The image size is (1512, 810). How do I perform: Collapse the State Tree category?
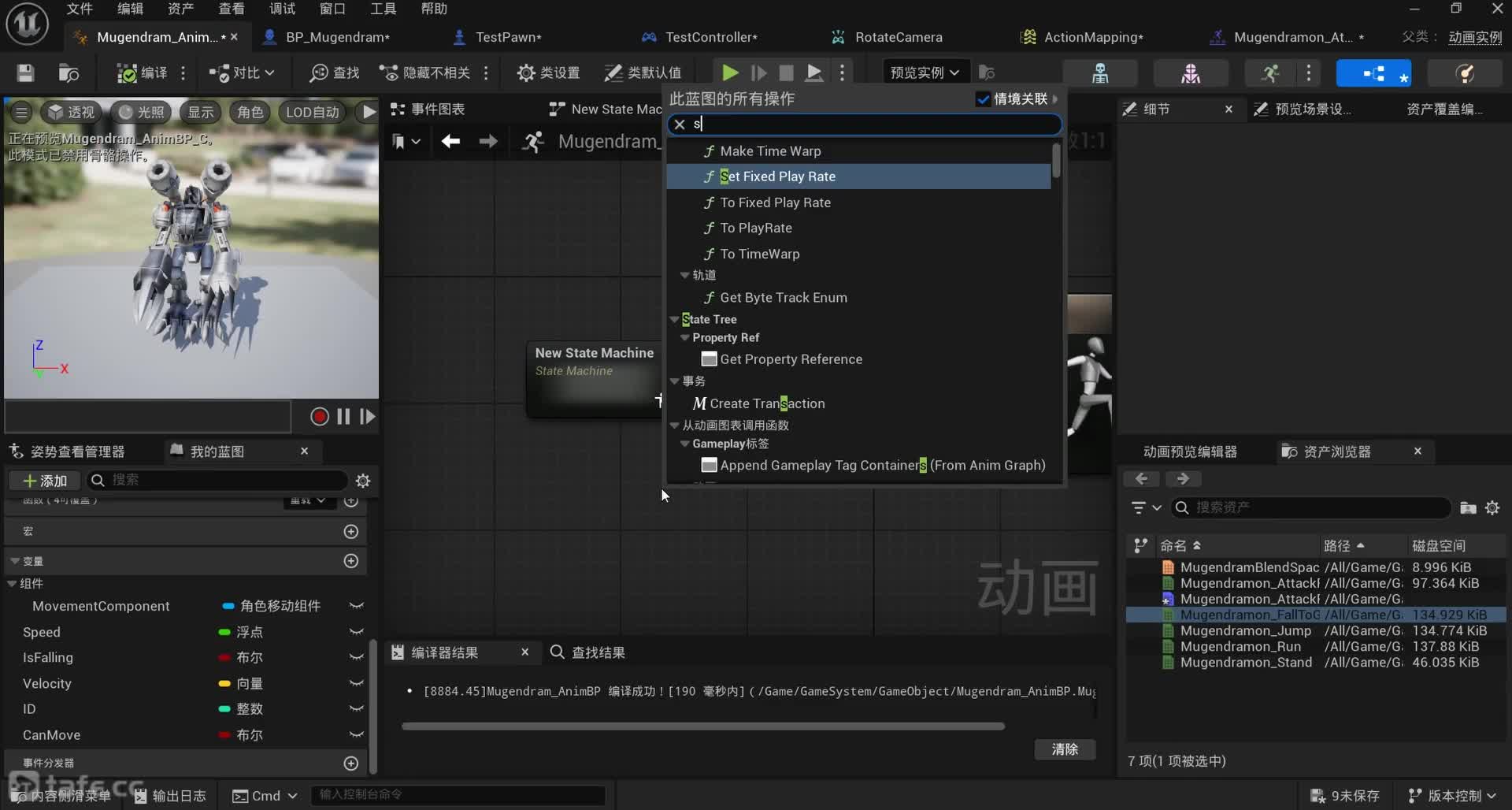[x=675, y=319]
